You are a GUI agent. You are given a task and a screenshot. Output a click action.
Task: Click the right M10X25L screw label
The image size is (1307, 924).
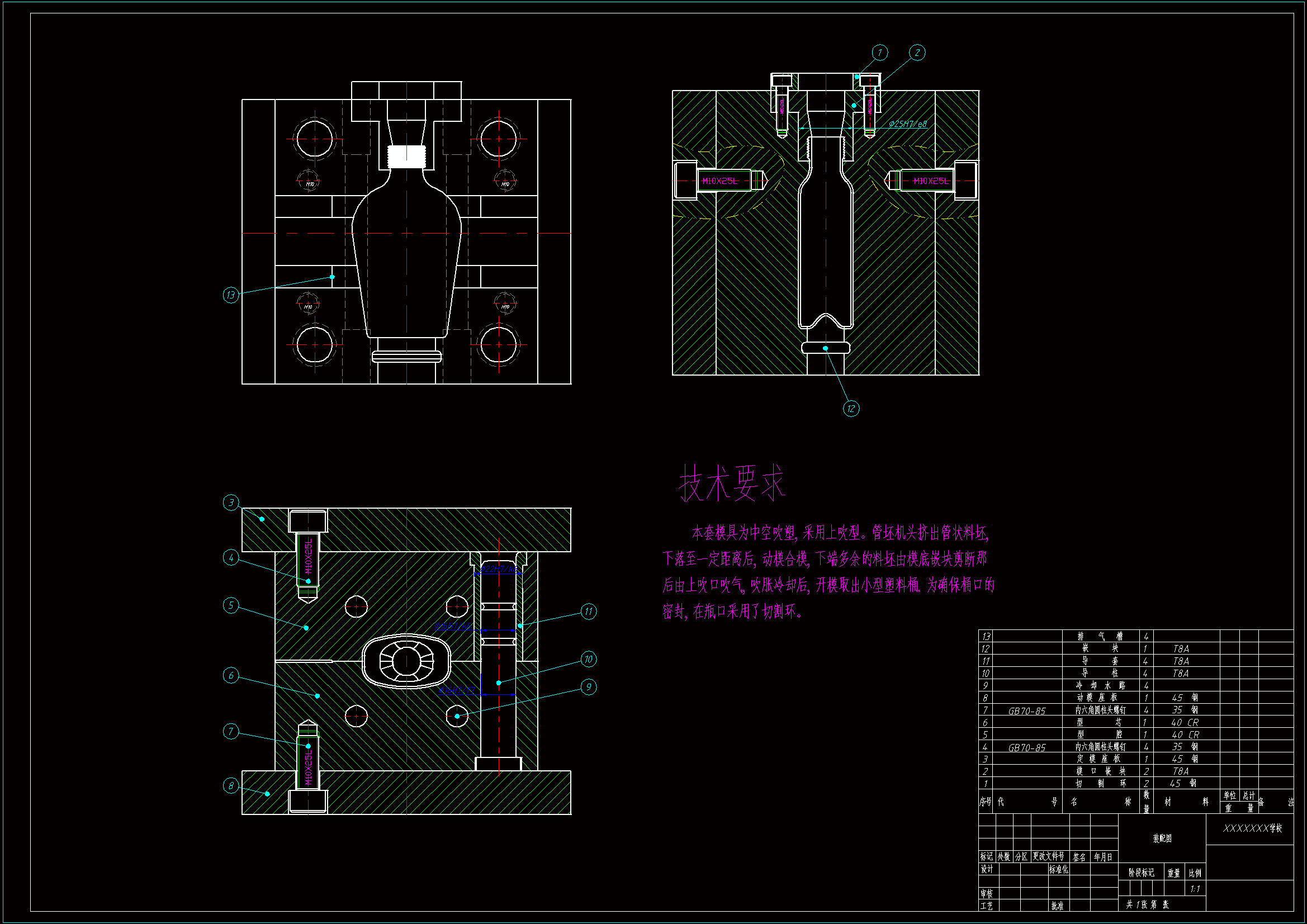(931, 181)
